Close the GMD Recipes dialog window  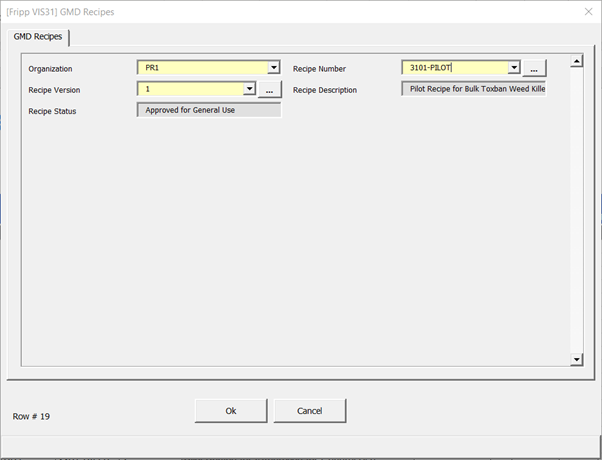pyautogui.click(x=588, y=12)
